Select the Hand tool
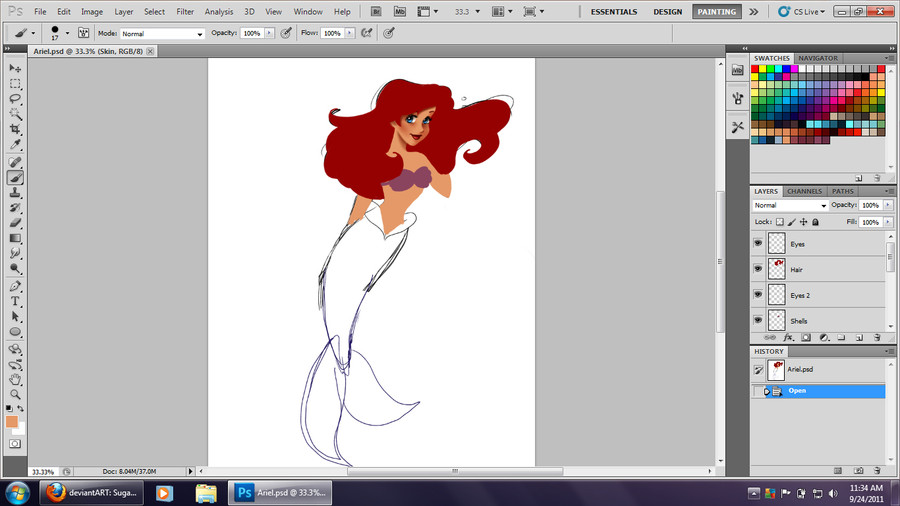 [x=15, y=379]
